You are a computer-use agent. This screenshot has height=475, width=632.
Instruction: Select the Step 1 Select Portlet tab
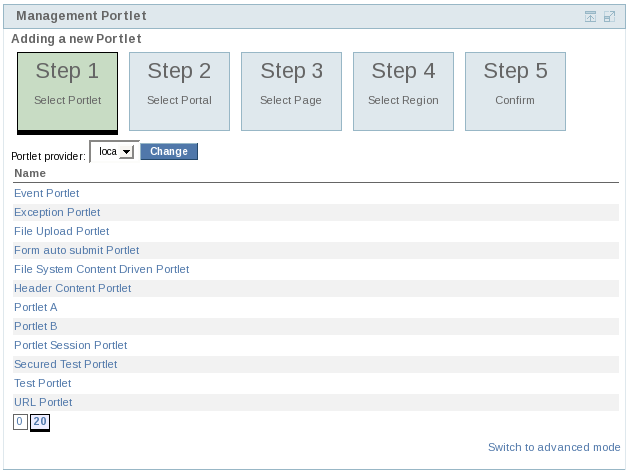67,91
